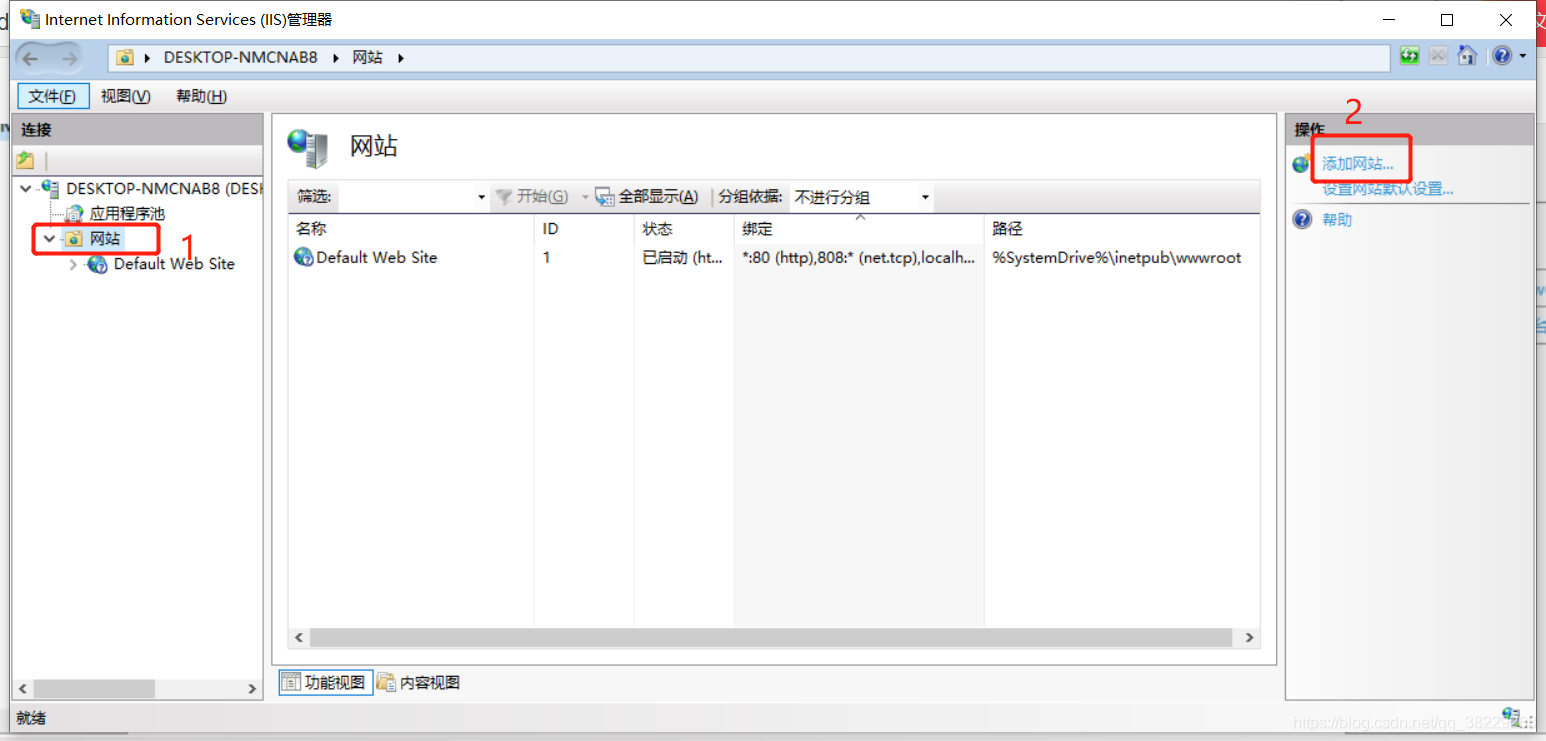
Task: Select the Default Web Site list row name
Action: point(377,257)
